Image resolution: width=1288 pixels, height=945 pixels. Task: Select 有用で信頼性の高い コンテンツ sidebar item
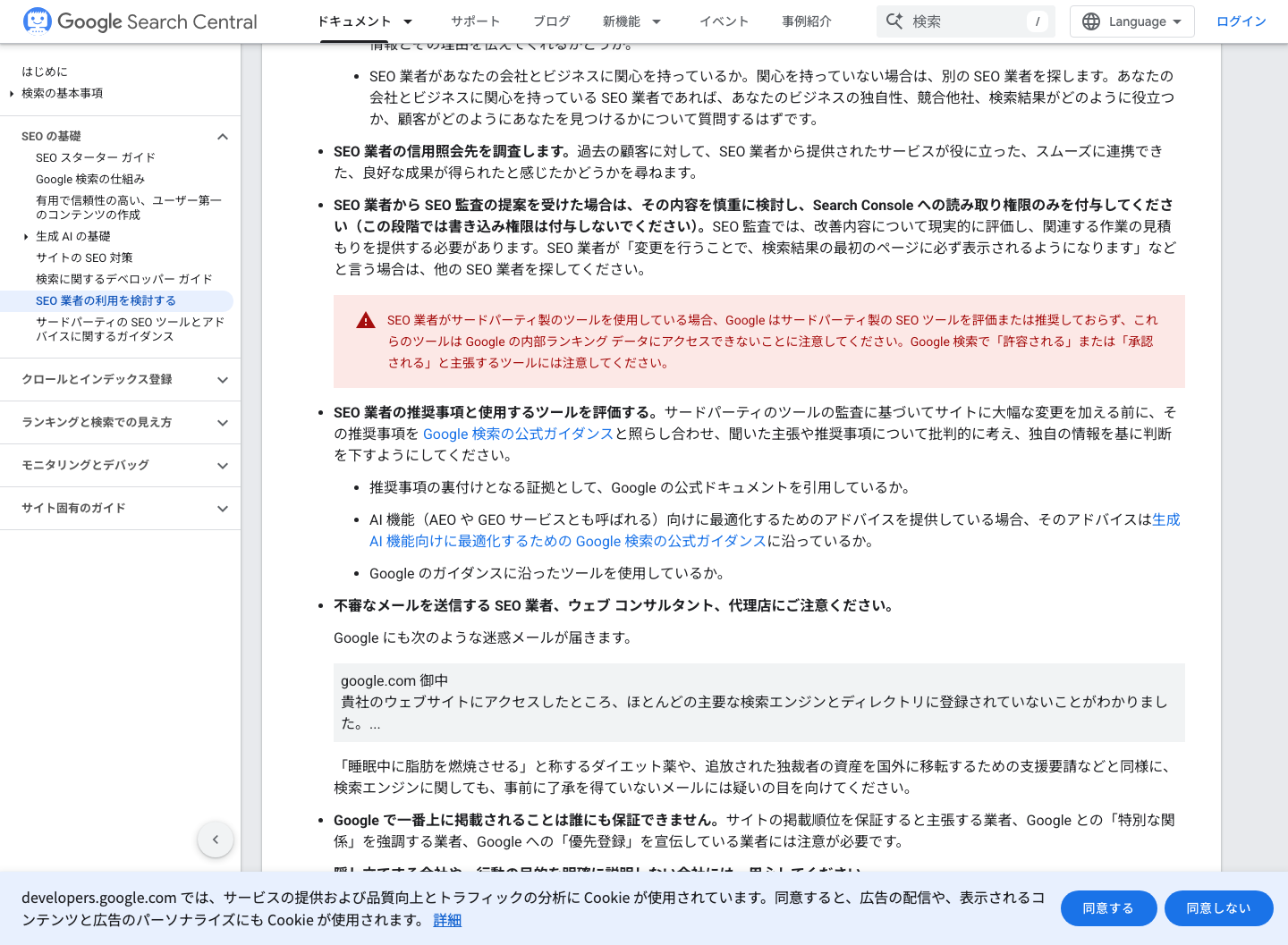129,207
